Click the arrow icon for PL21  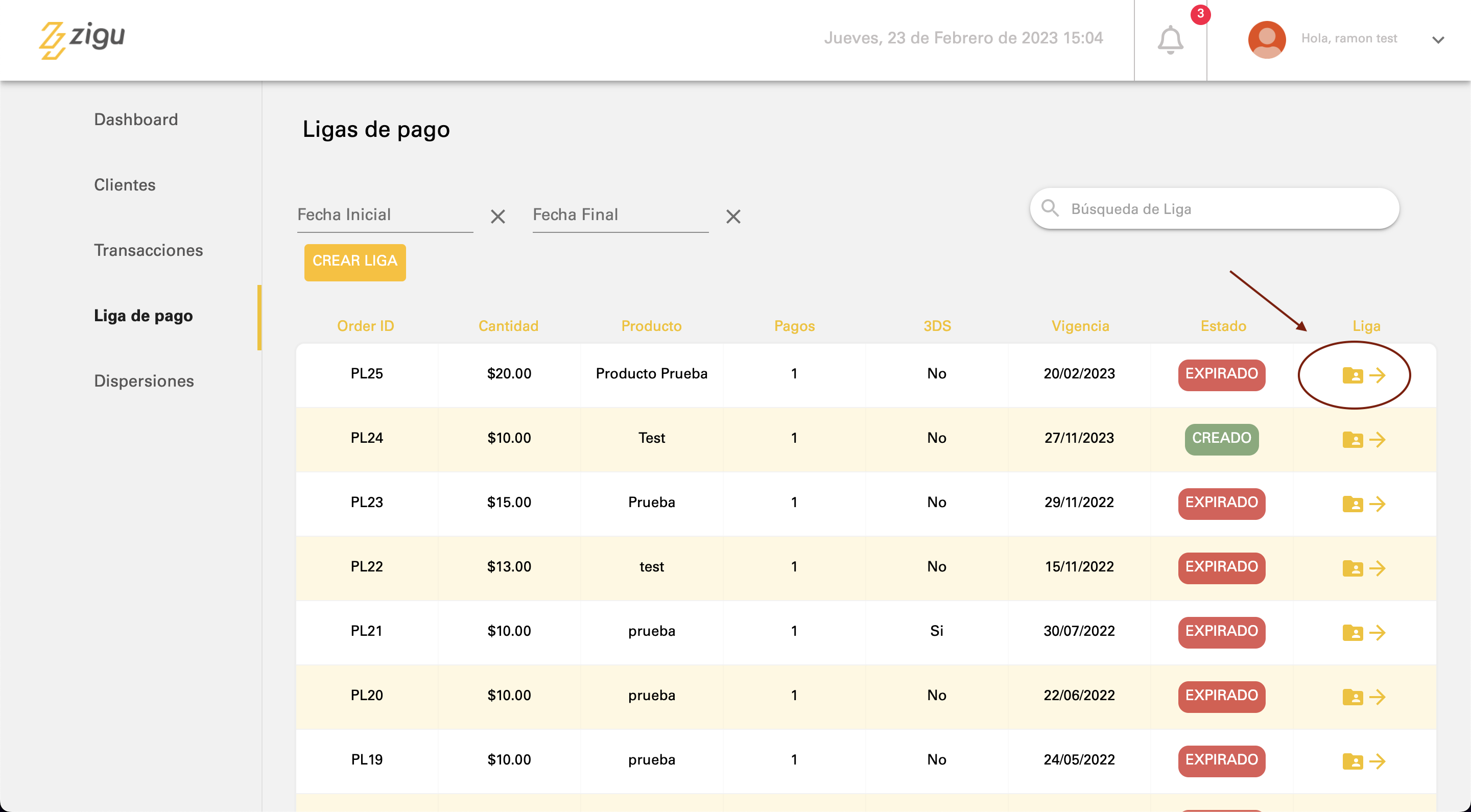[1378, 633]
